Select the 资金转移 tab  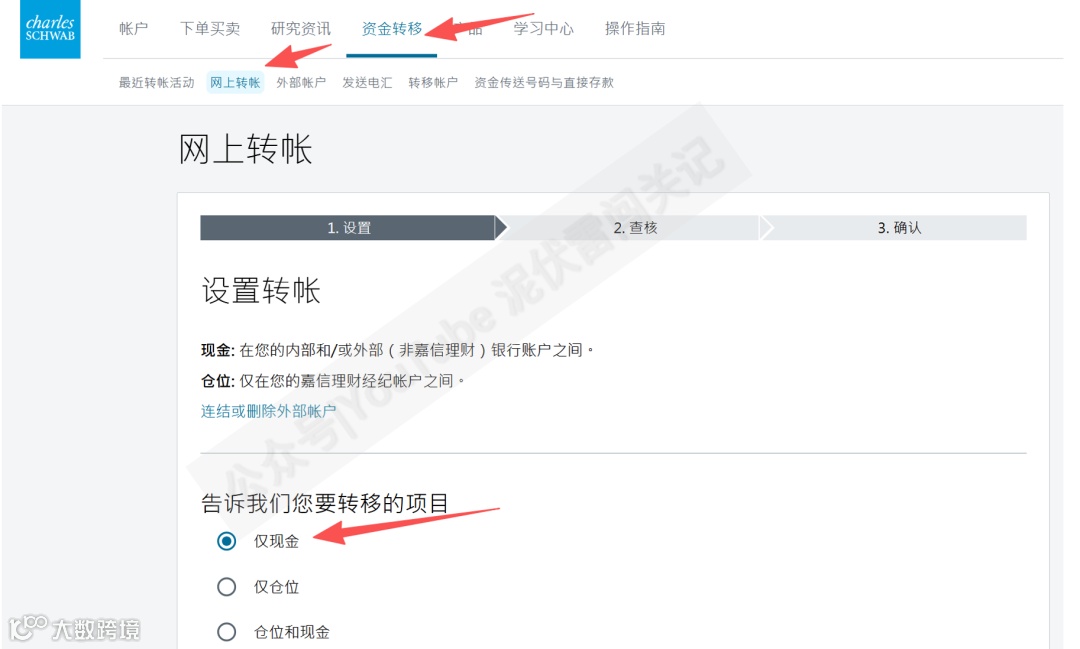(x=392, y=28)
